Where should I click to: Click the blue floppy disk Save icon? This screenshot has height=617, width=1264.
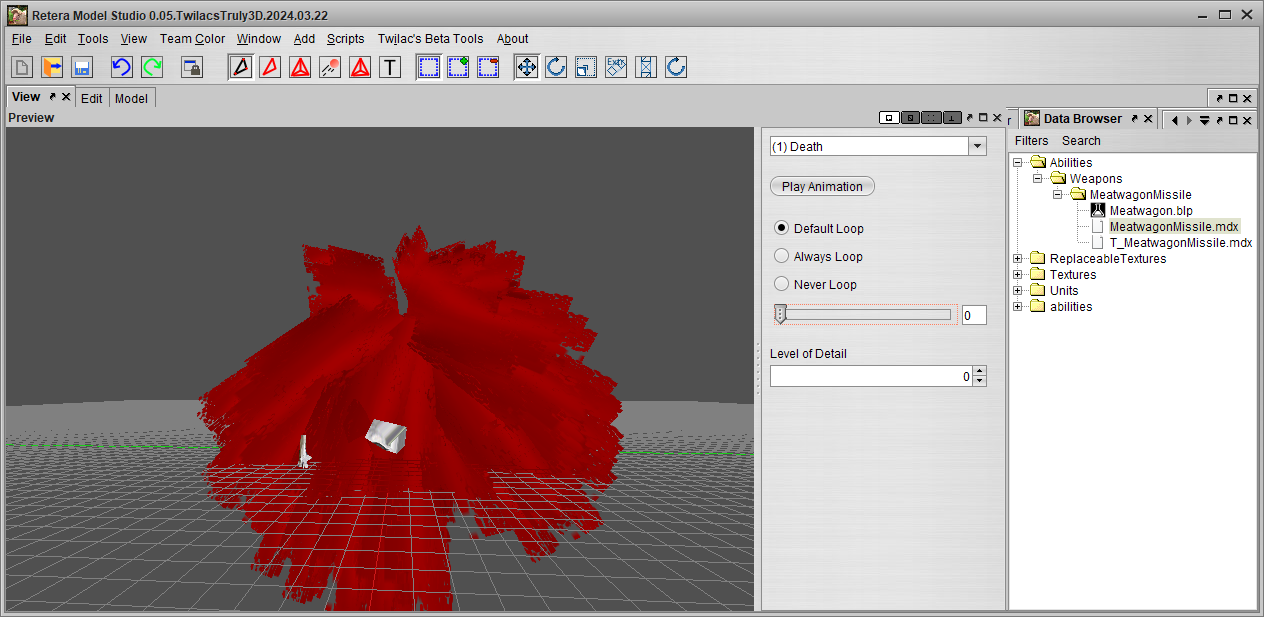point(82,67)
